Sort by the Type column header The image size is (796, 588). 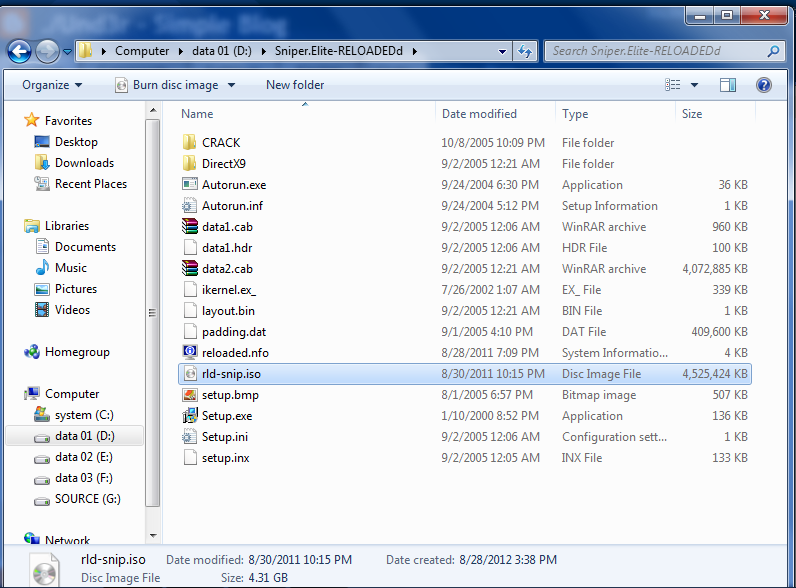(616, 114)
